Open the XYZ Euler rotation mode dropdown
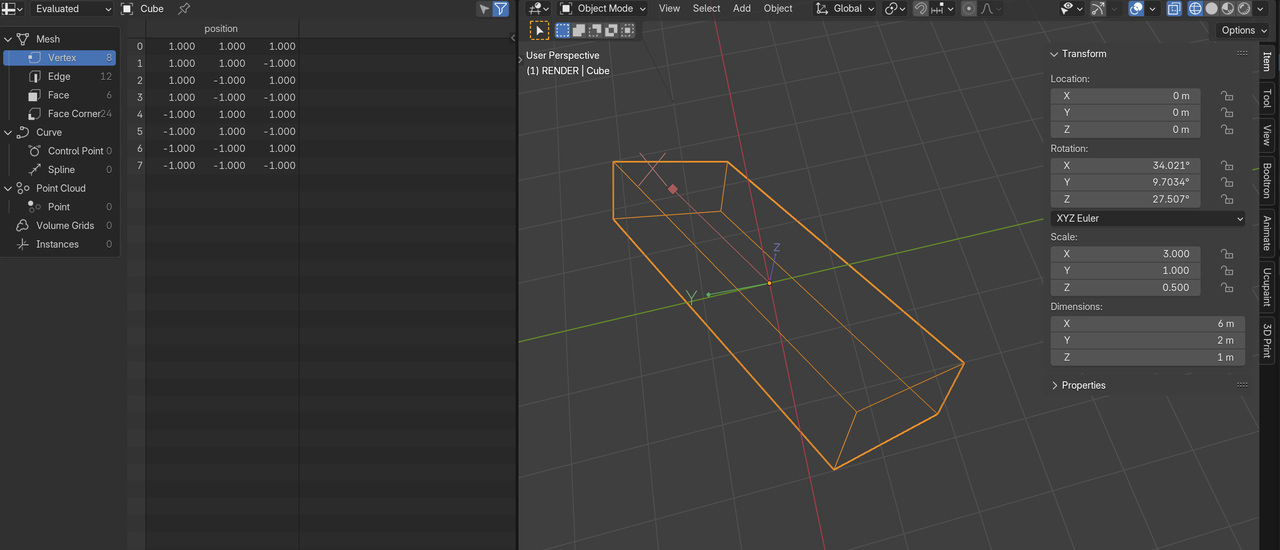Viewport: 1280px width, 550px height. [x=1148, y=219]
